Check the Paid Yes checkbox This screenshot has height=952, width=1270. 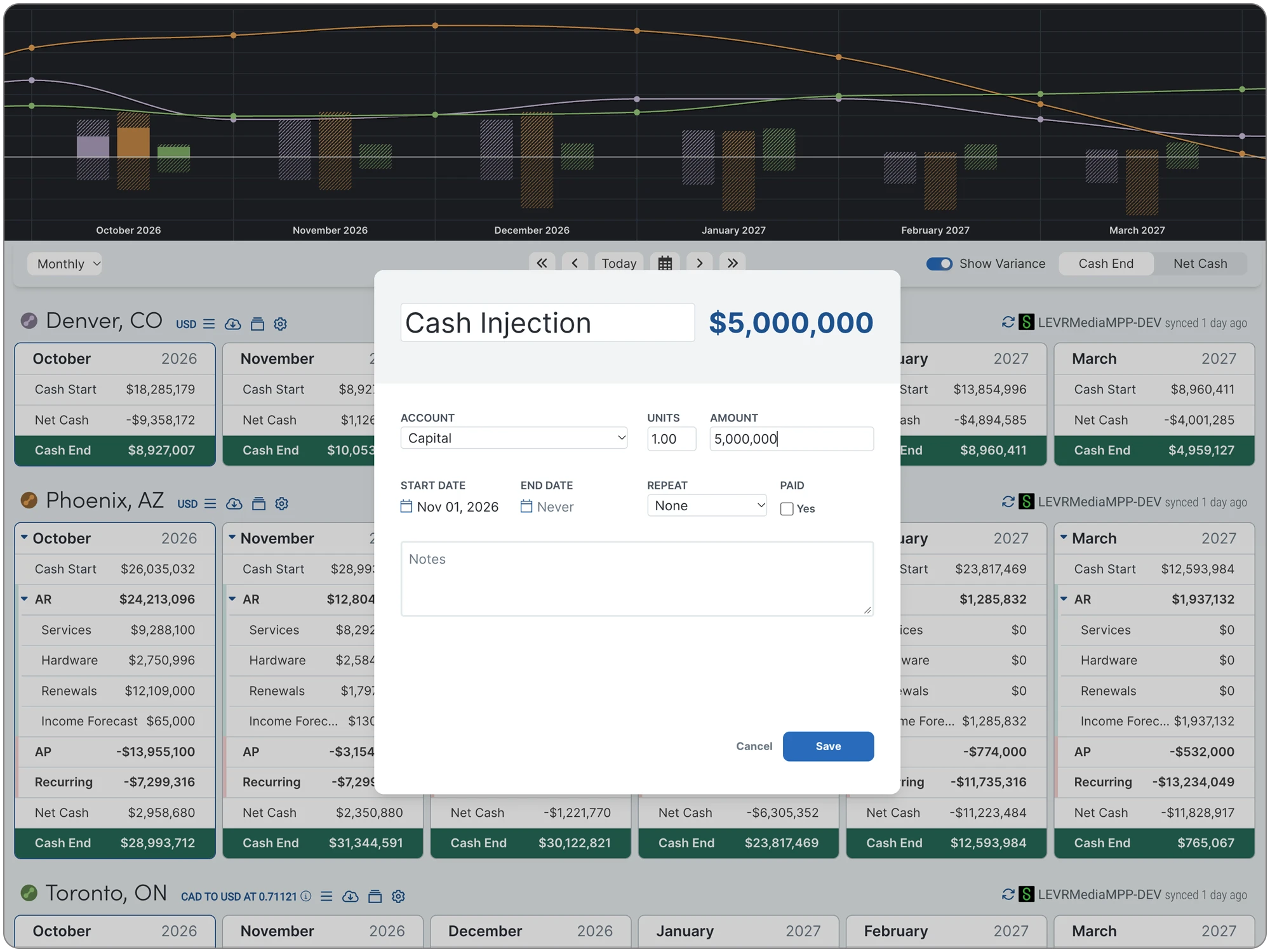point(787,508)
